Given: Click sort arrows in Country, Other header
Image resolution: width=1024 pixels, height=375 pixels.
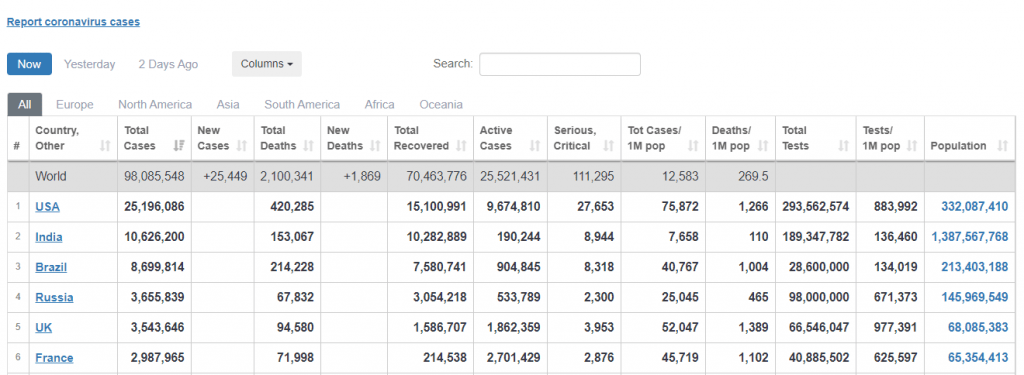Looking at the screenshot, I should pos(105,146).
